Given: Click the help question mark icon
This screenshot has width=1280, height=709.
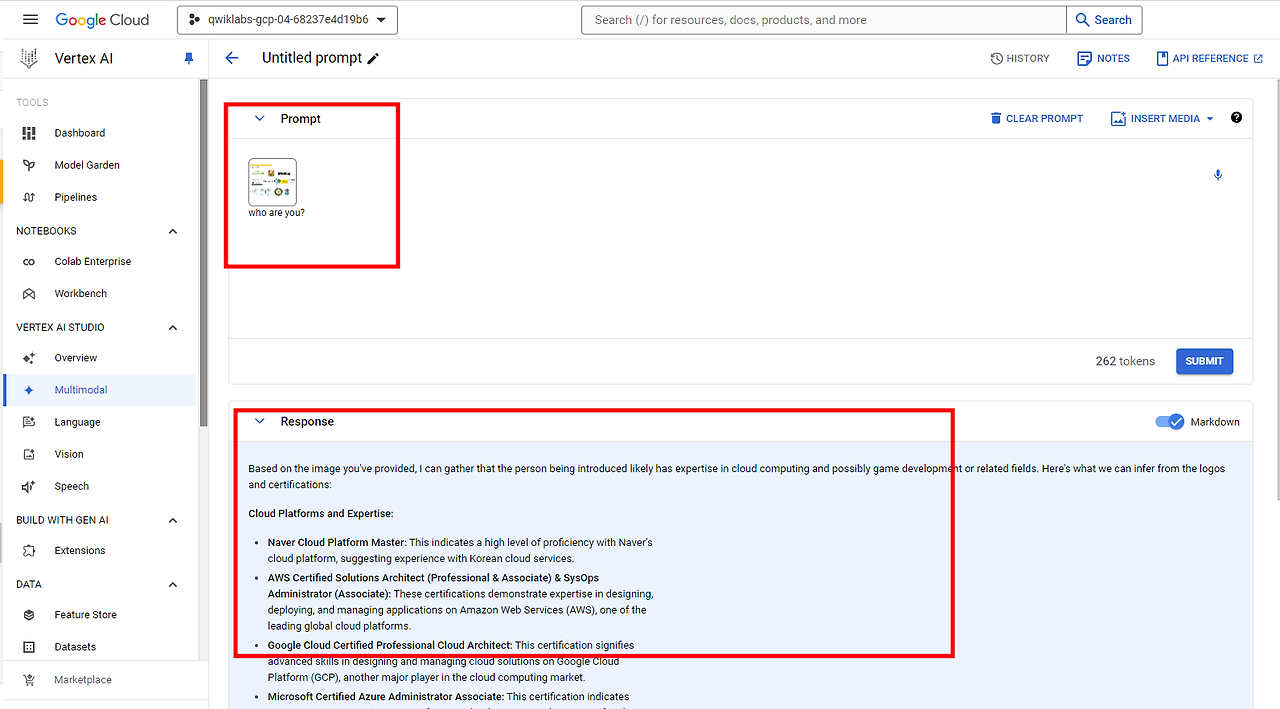Looking at the screenshot, I should pyautogui.click(x=1237, y=117).
